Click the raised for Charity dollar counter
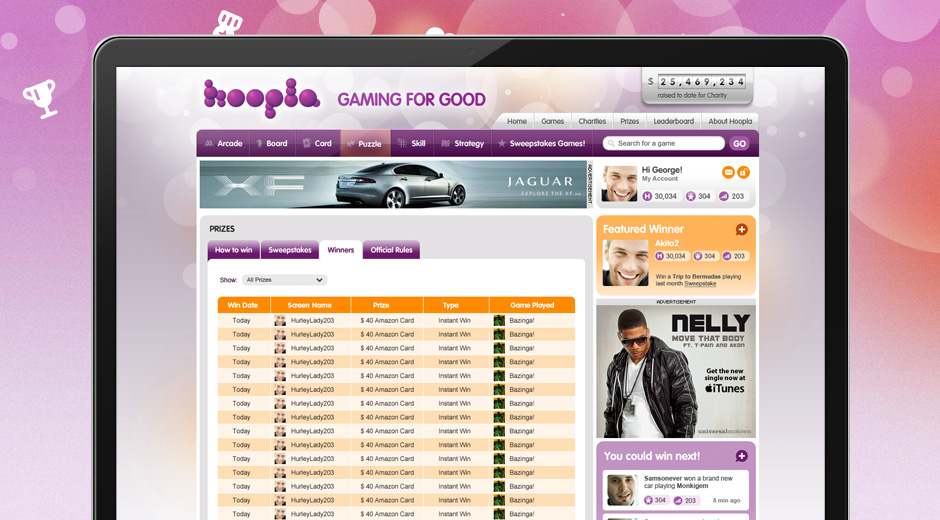This screenshot has width=940, height=520. [x=698, y=86]
